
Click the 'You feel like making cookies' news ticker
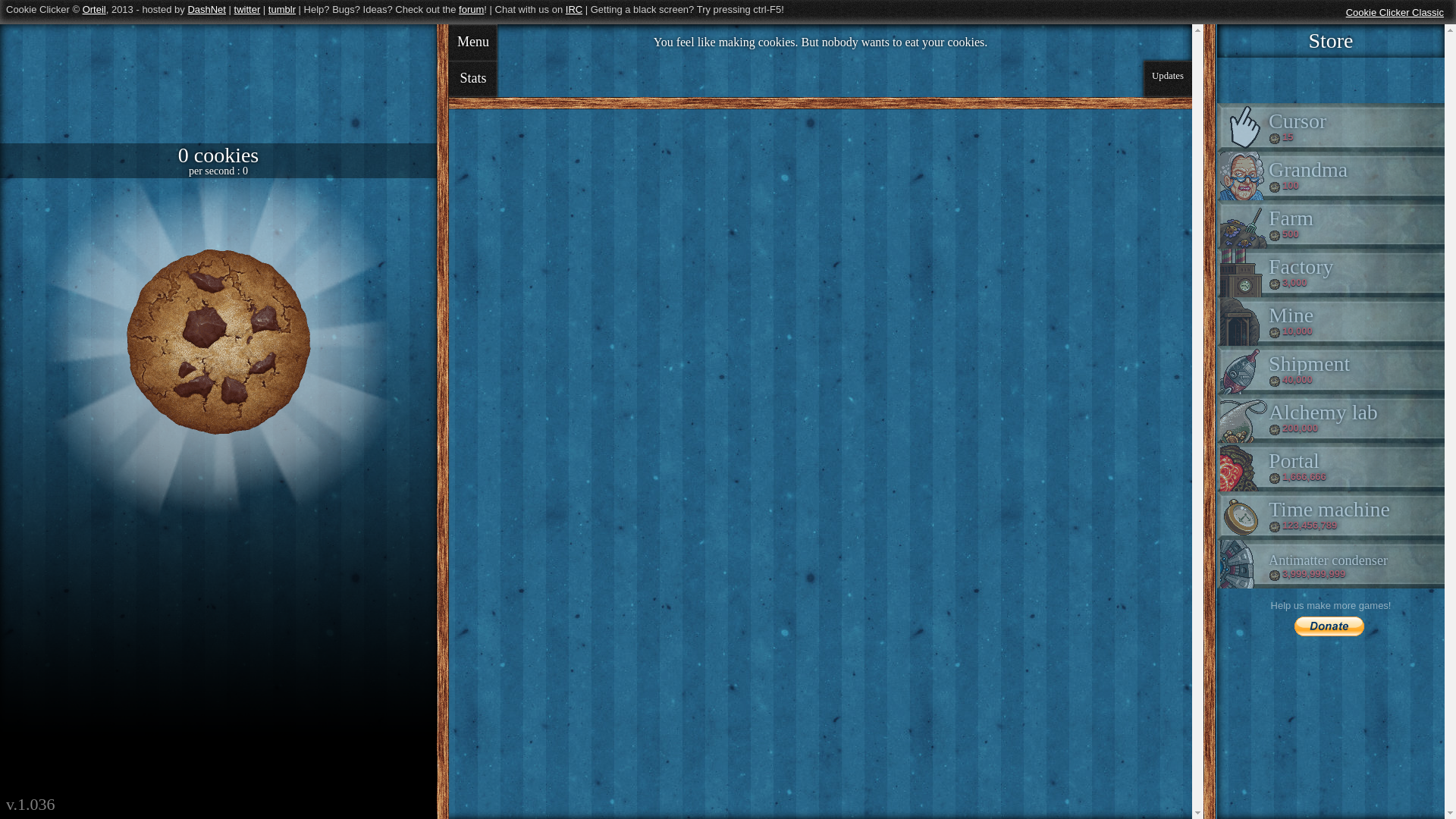pos(820,42)
